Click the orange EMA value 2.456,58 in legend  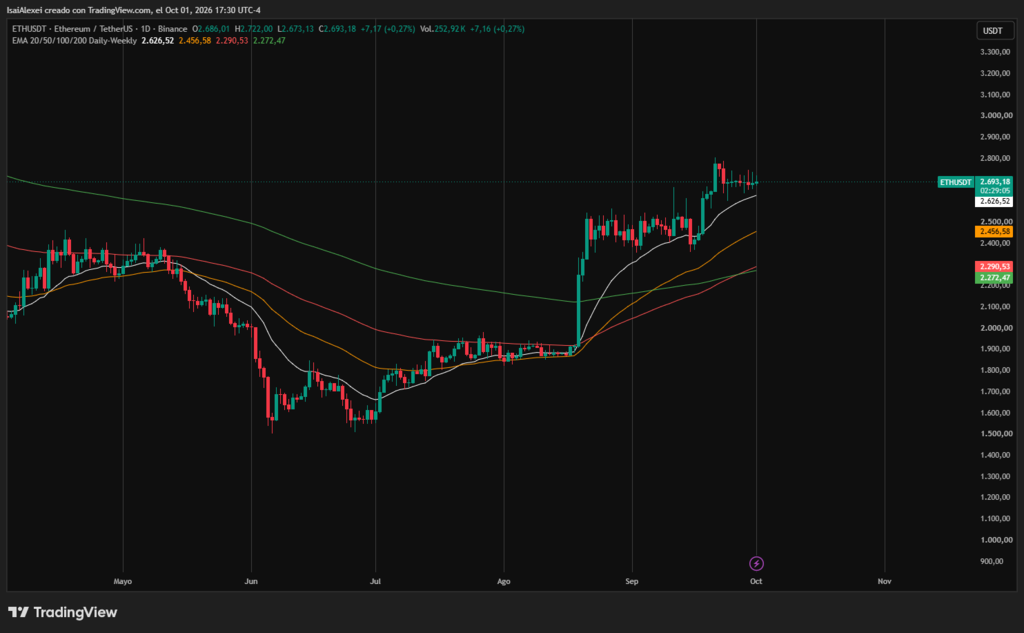pyautogui.click(x=195, y=41)
